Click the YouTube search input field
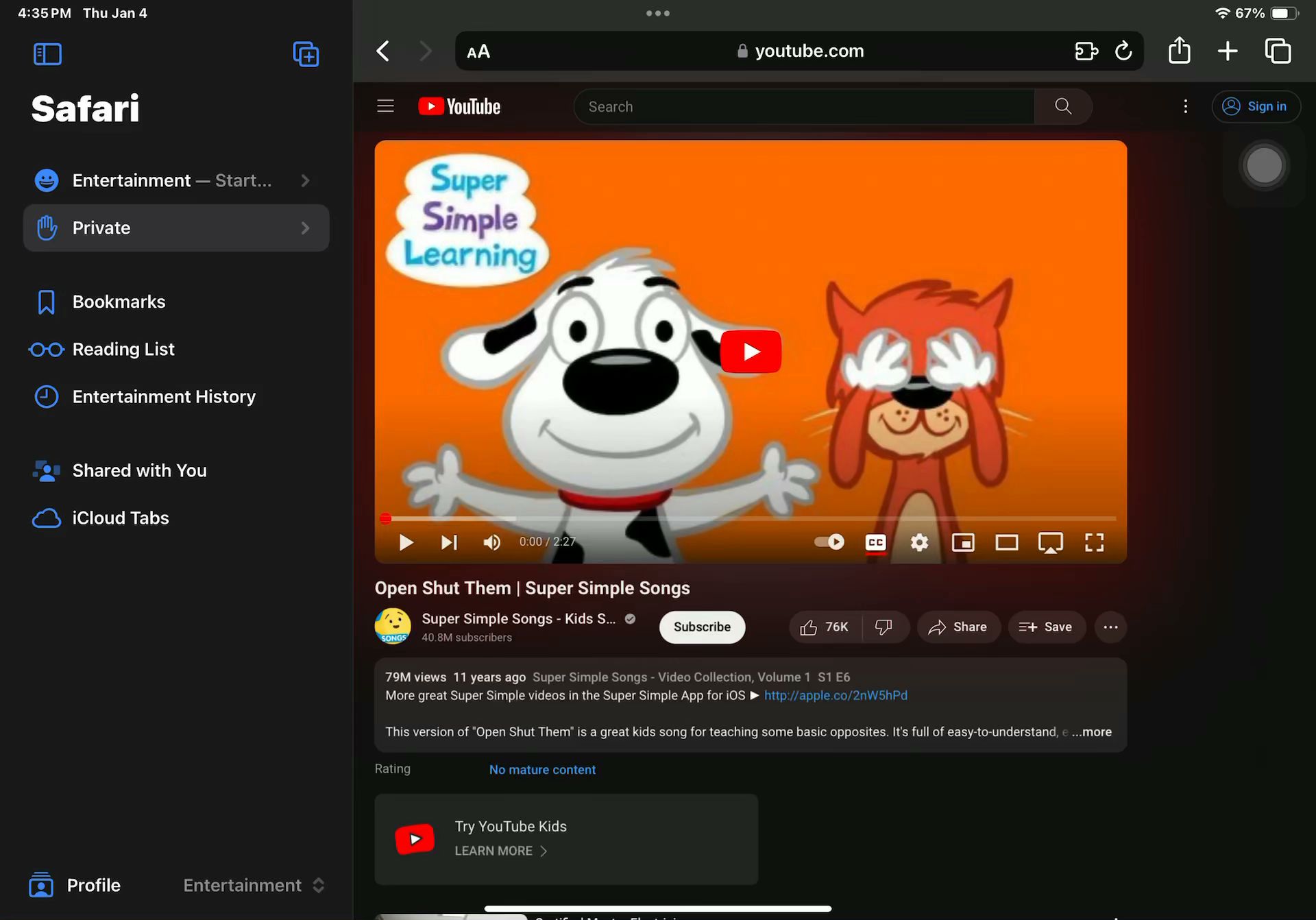1316x920 pixels. click(x=803, y=106)
